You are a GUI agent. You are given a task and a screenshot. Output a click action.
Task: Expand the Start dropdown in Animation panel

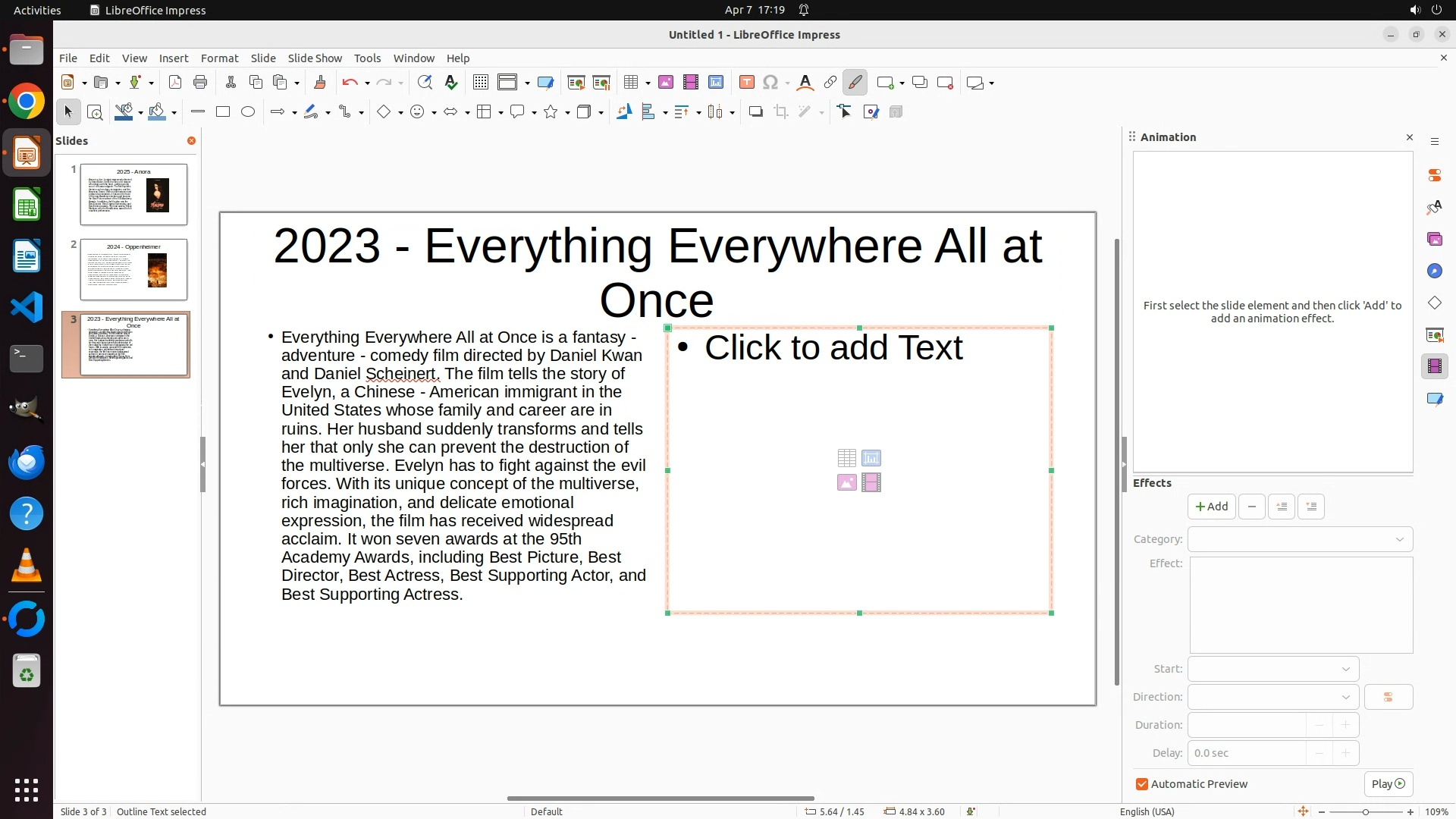(x=1273, y=669)
